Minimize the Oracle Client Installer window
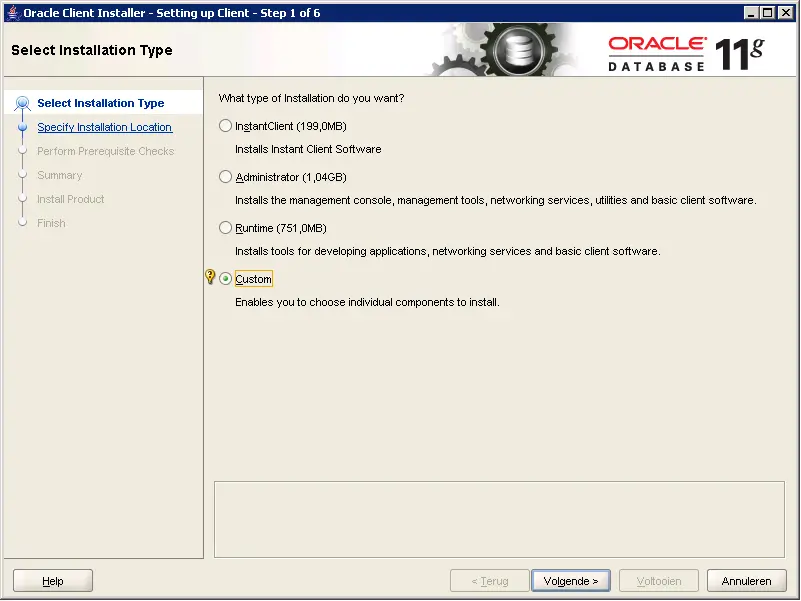The width and height of the screenshot is (801, 601). (750, 13)
